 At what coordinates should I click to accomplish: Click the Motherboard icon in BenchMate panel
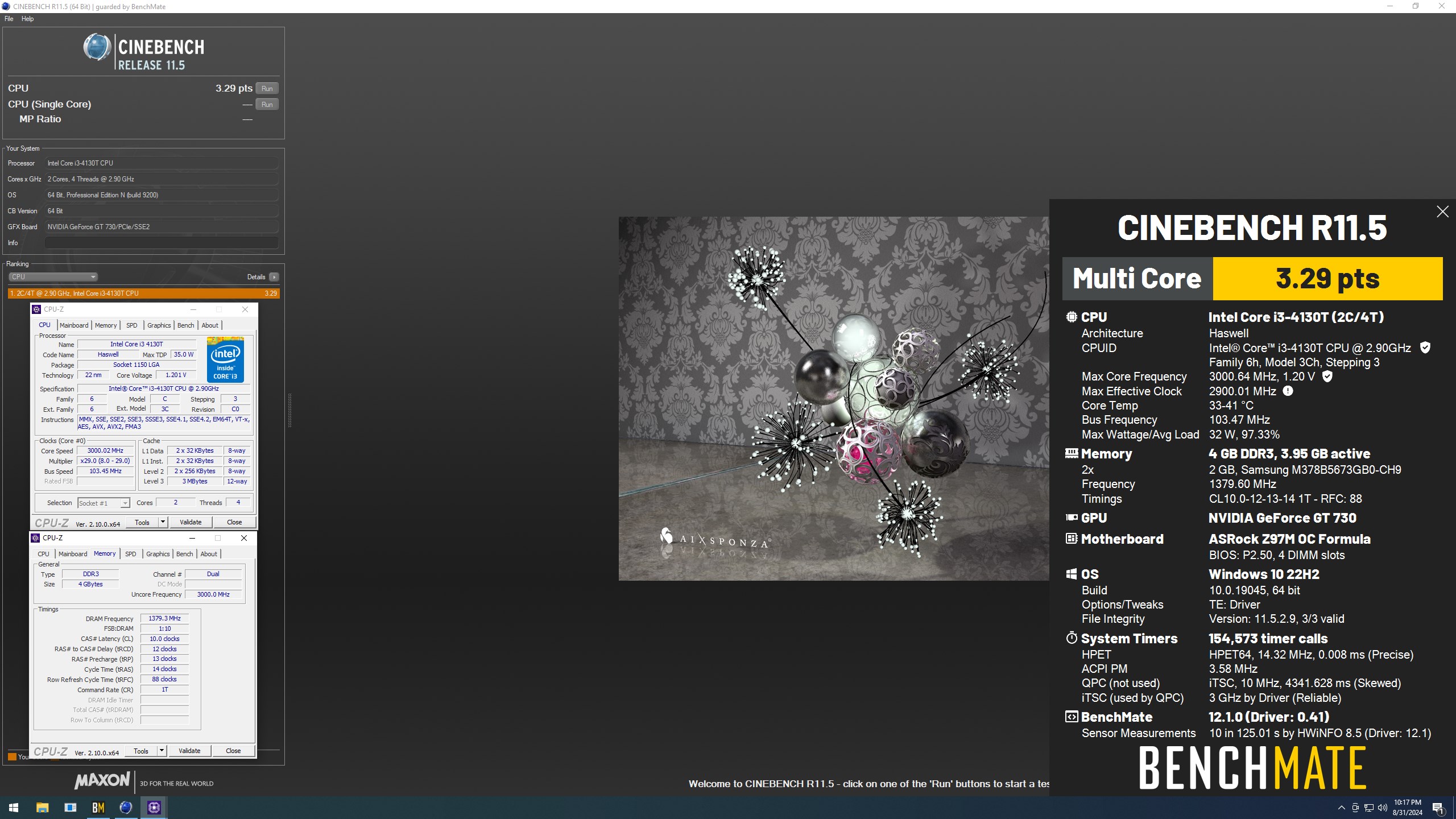pyautogui.click(x=1072, y=539)
